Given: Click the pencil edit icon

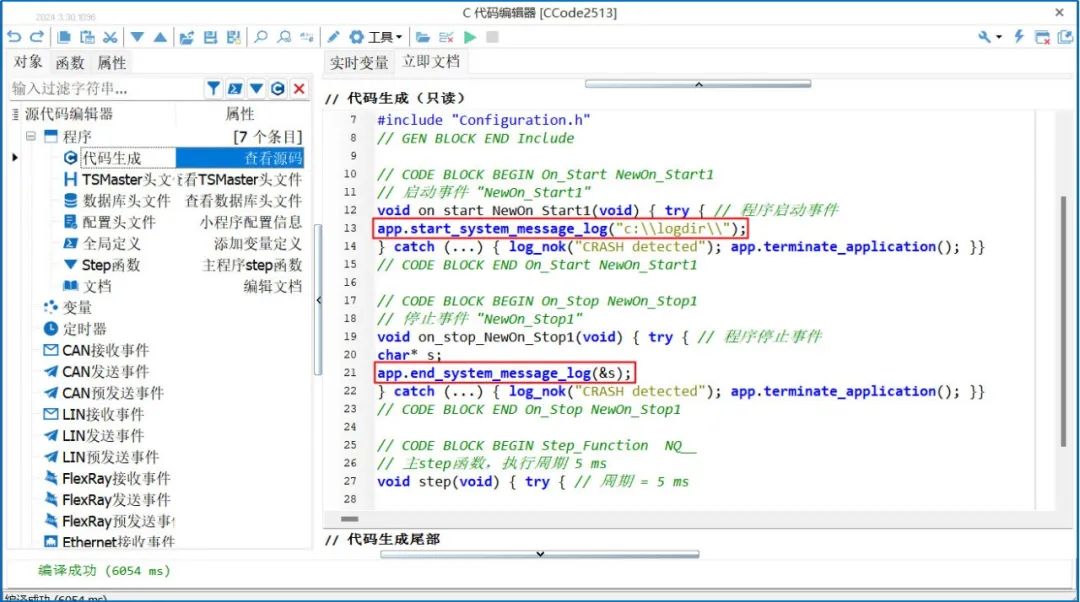Looking at the screenshot, I should click(x=333, y=37).
